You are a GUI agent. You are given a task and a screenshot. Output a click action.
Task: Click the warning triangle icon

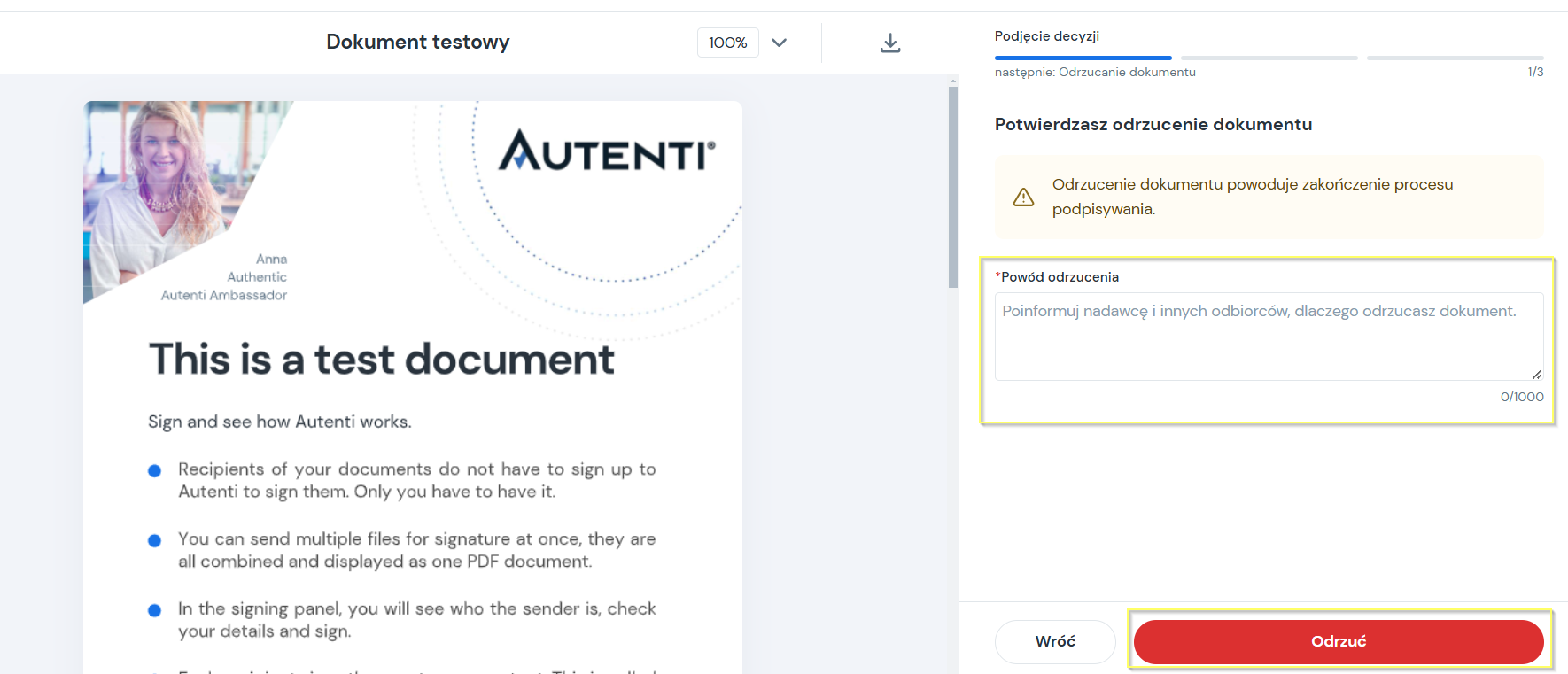point(1023,197)
